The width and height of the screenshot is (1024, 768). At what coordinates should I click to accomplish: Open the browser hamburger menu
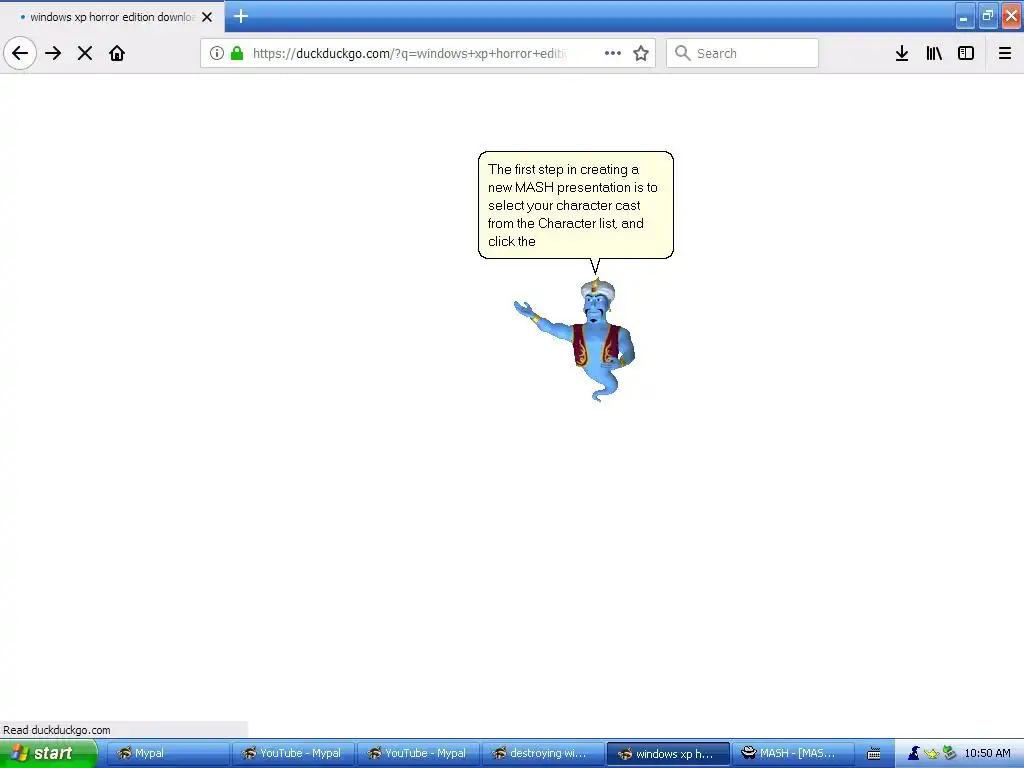1004,53
